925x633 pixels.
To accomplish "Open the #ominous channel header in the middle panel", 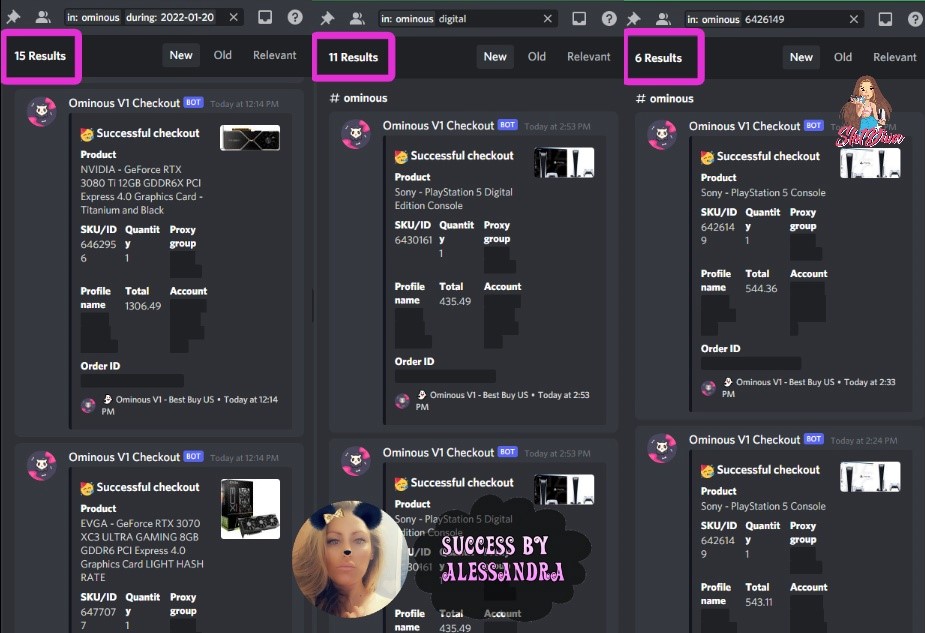I will click(x=359, y=98).
